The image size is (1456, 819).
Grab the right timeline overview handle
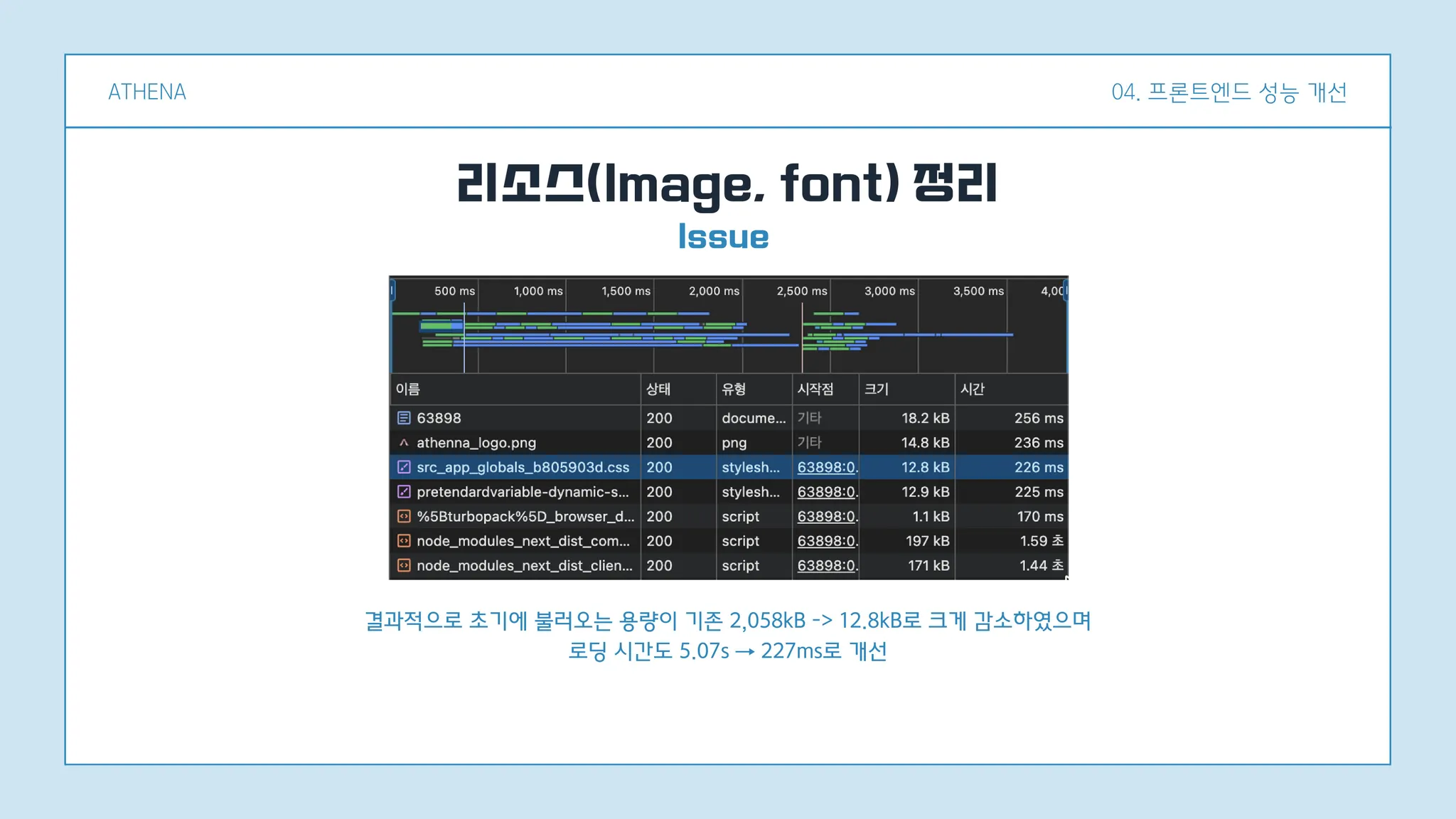tap(1066, 290)
